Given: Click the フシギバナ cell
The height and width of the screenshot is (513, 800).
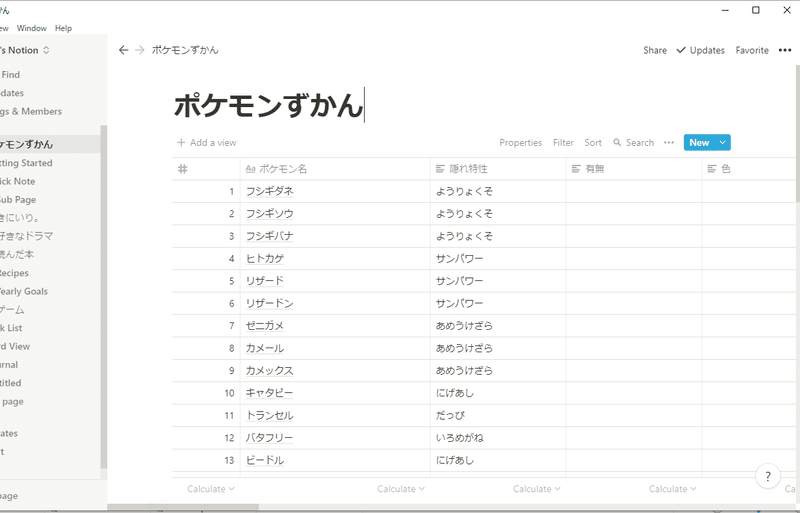Looking at the screenshot, I should [x=335, y=236].
